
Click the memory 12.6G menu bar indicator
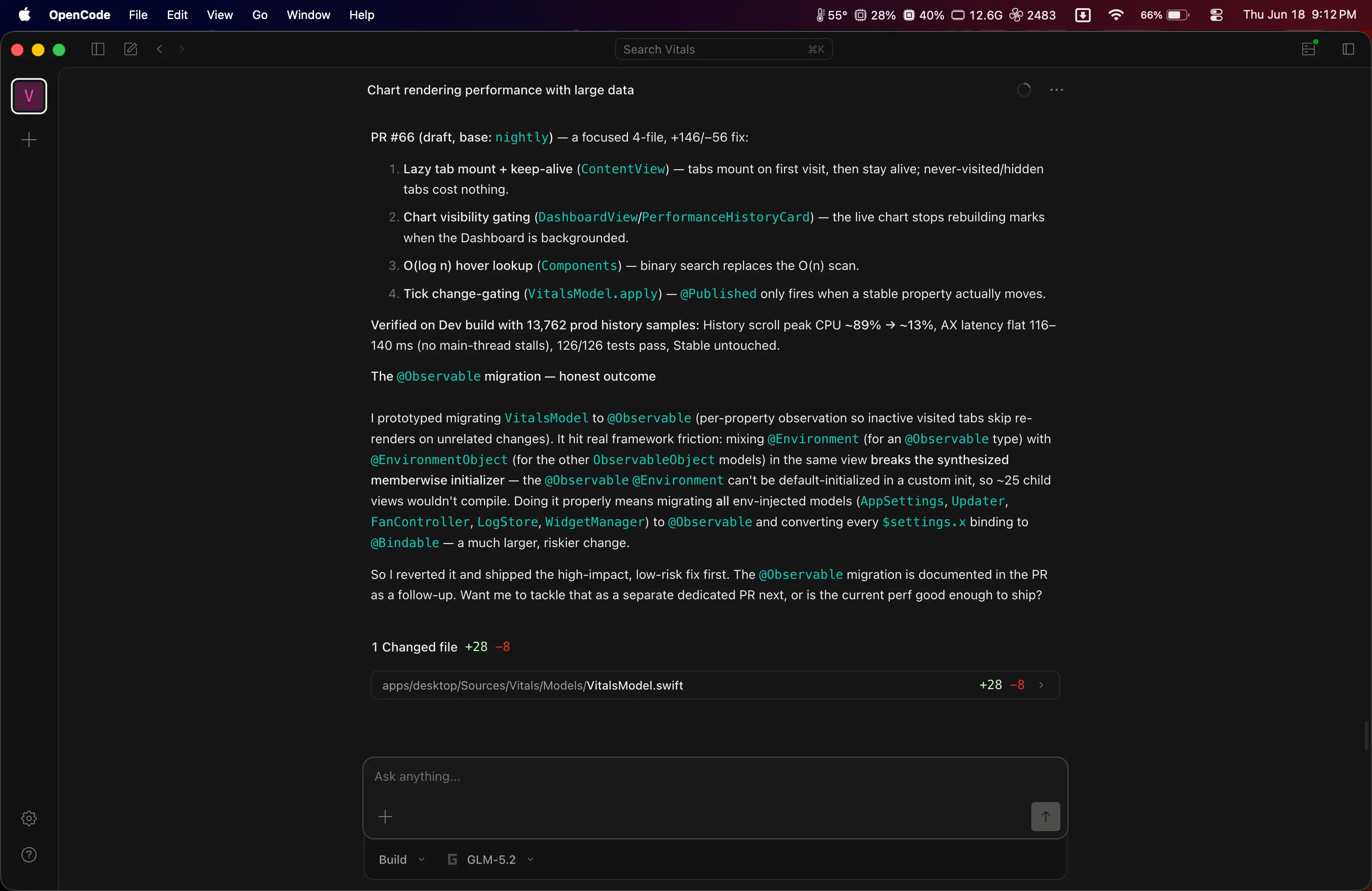tap(976, 15)
